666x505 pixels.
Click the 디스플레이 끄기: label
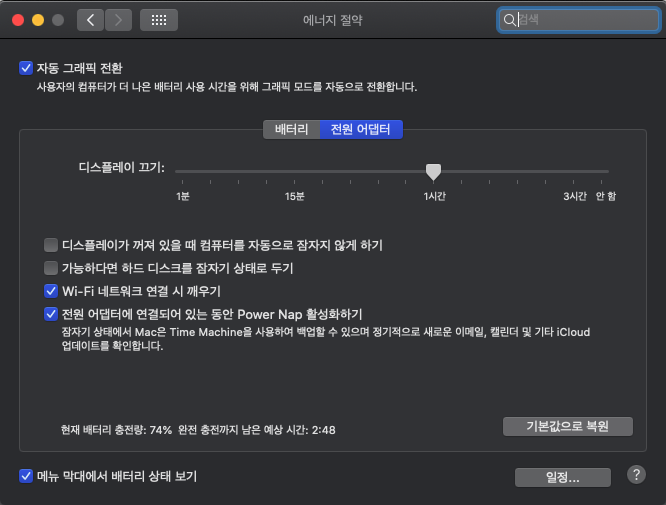122,167
